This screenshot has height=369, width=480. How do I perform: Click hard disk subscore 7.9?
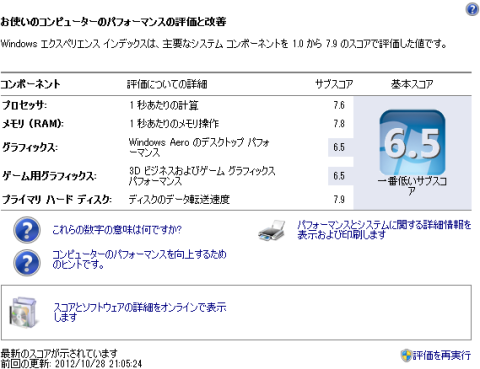(x=339, y=199)
